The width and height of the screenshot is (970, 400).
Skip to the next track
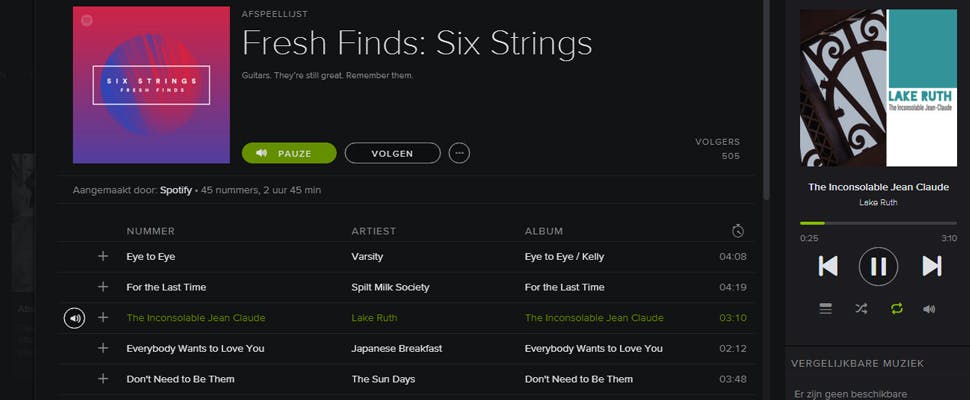[932, 266]
